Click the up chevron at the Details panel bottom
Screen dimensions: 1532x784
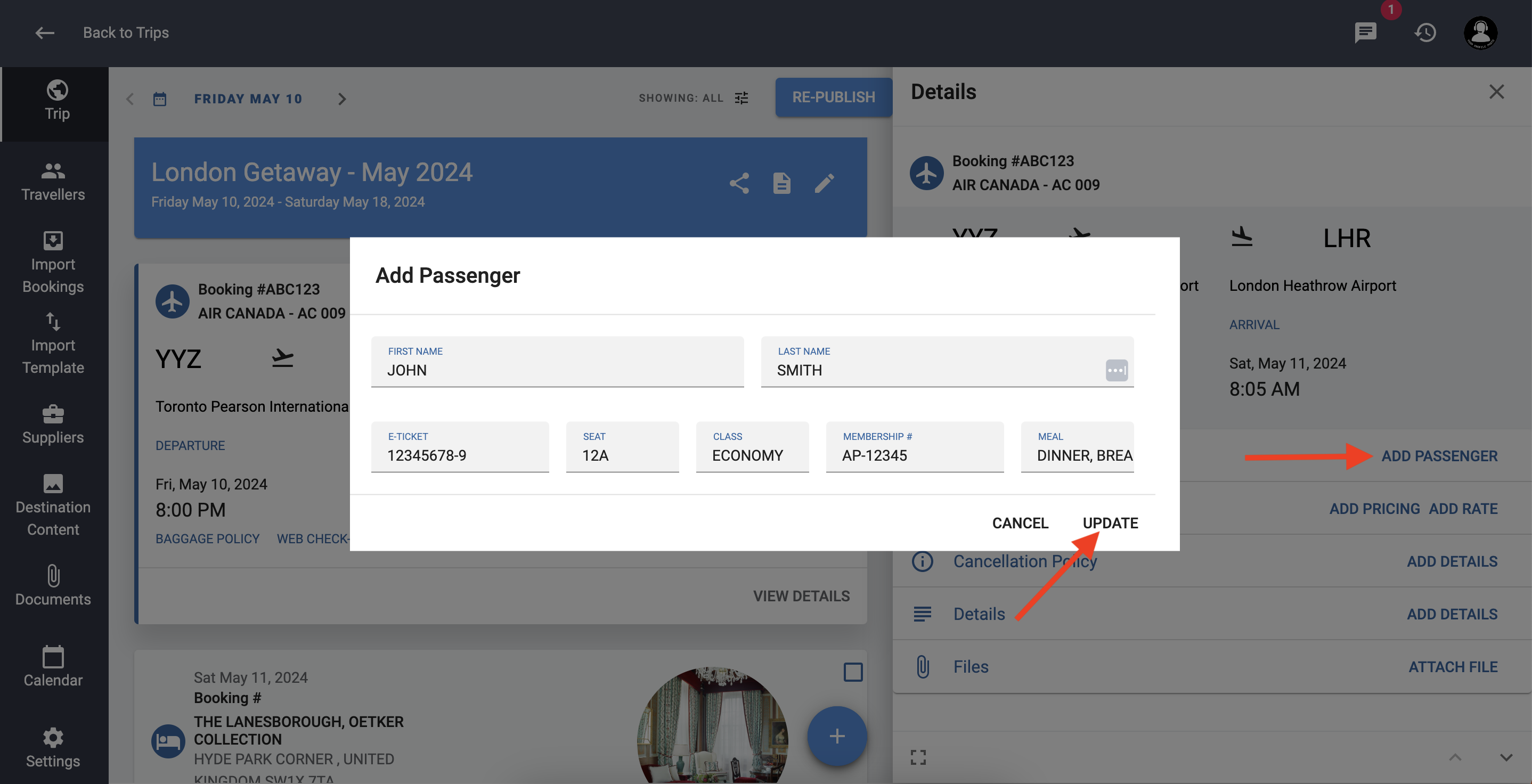1455,757
